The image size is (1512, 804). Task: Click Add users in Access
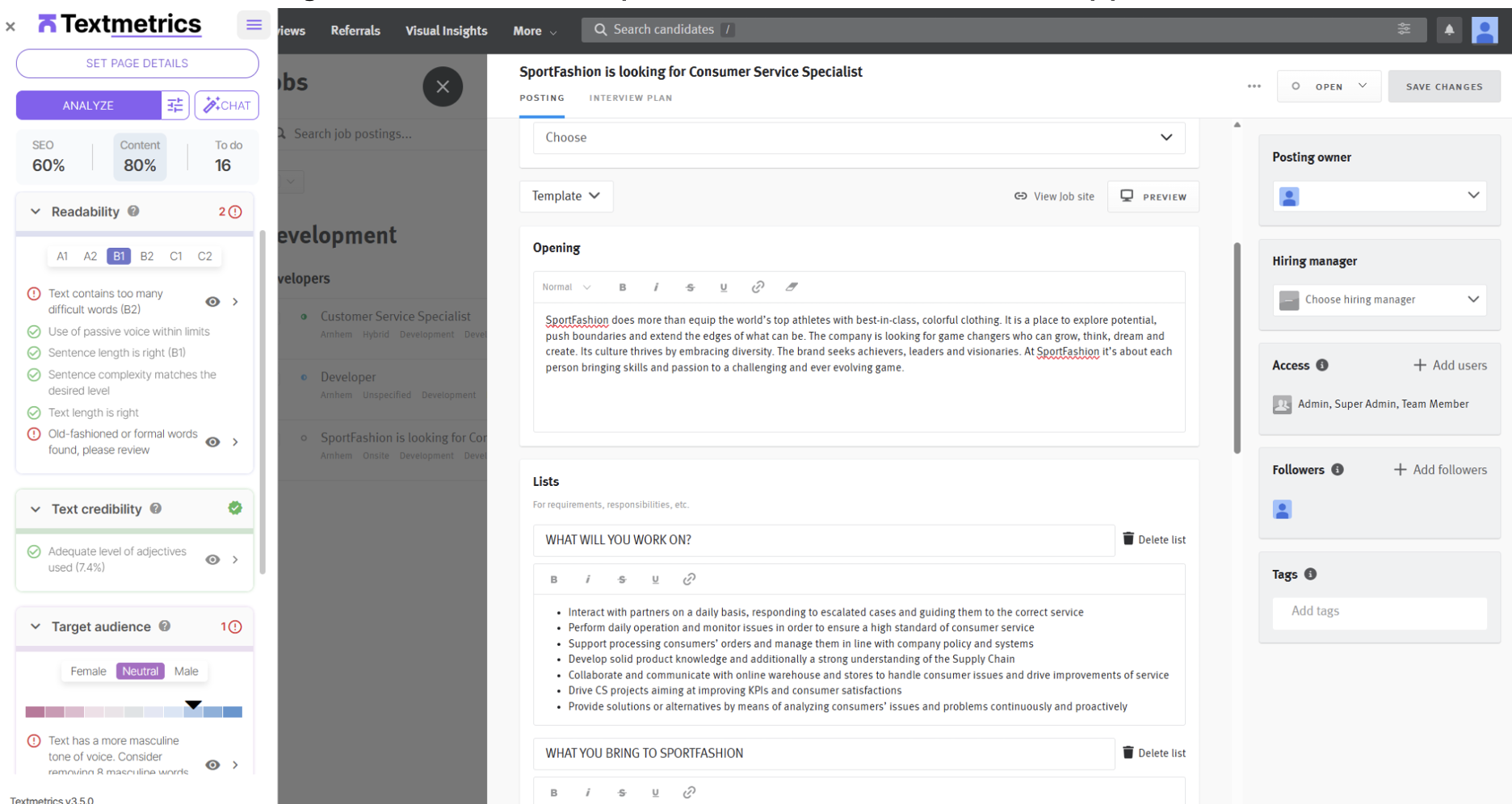1450,365
